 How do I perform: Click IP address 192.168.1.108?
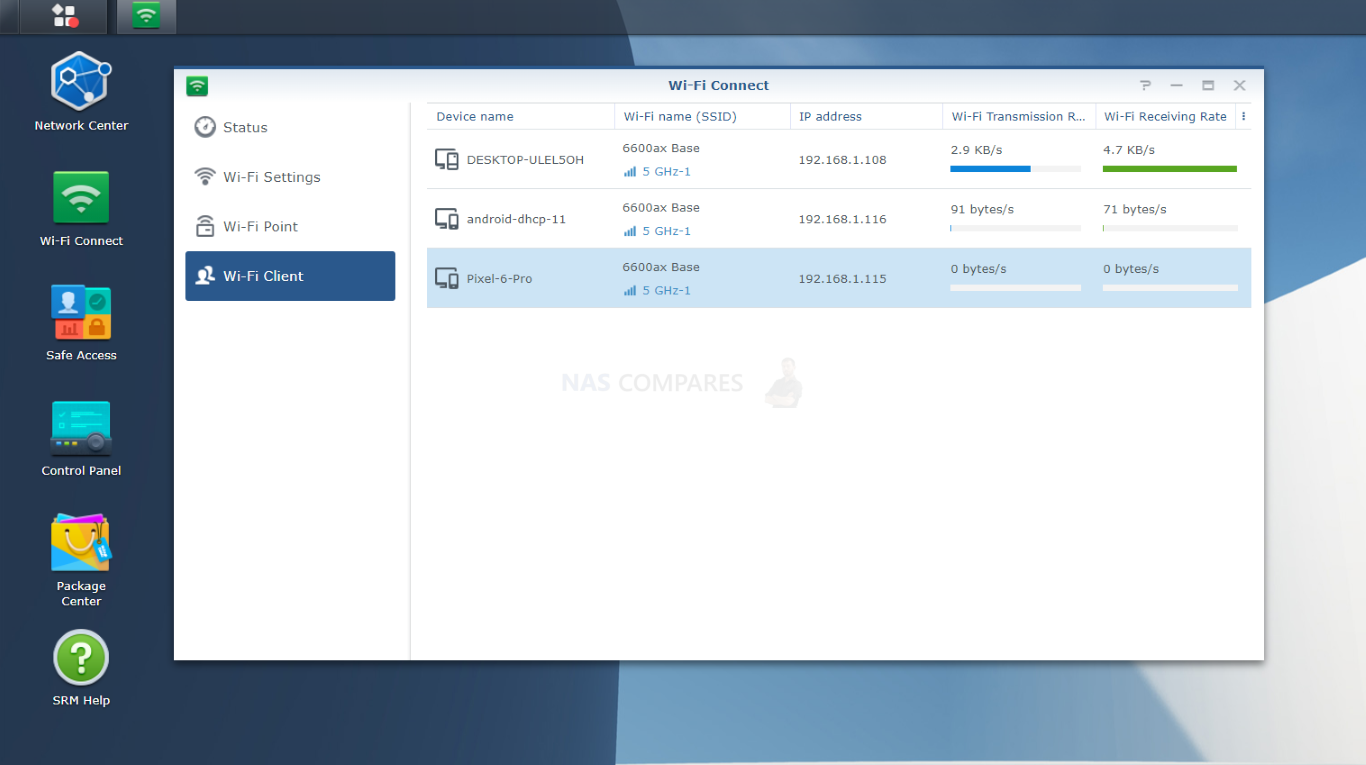coord(842,160)
